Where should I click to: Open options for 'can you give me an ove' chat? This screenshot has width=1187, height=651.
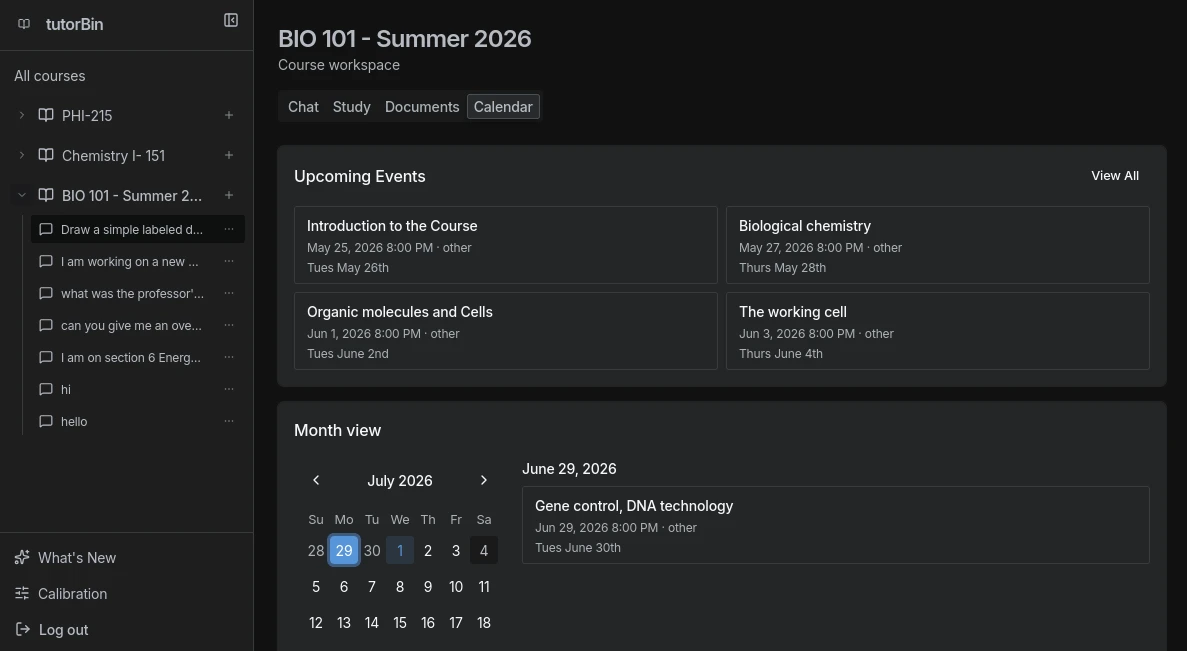click(x=229, y=326)
